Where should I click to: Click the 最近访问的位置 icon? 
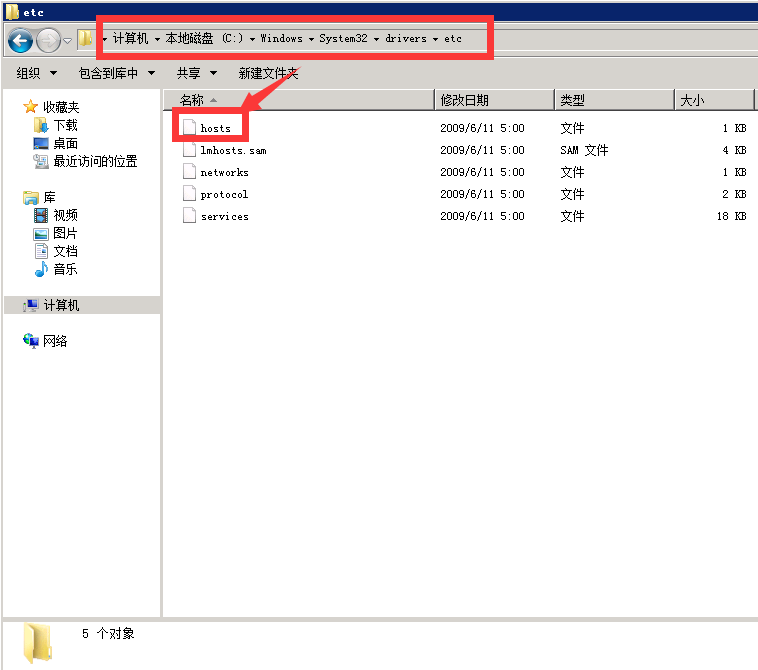point(41,161)
